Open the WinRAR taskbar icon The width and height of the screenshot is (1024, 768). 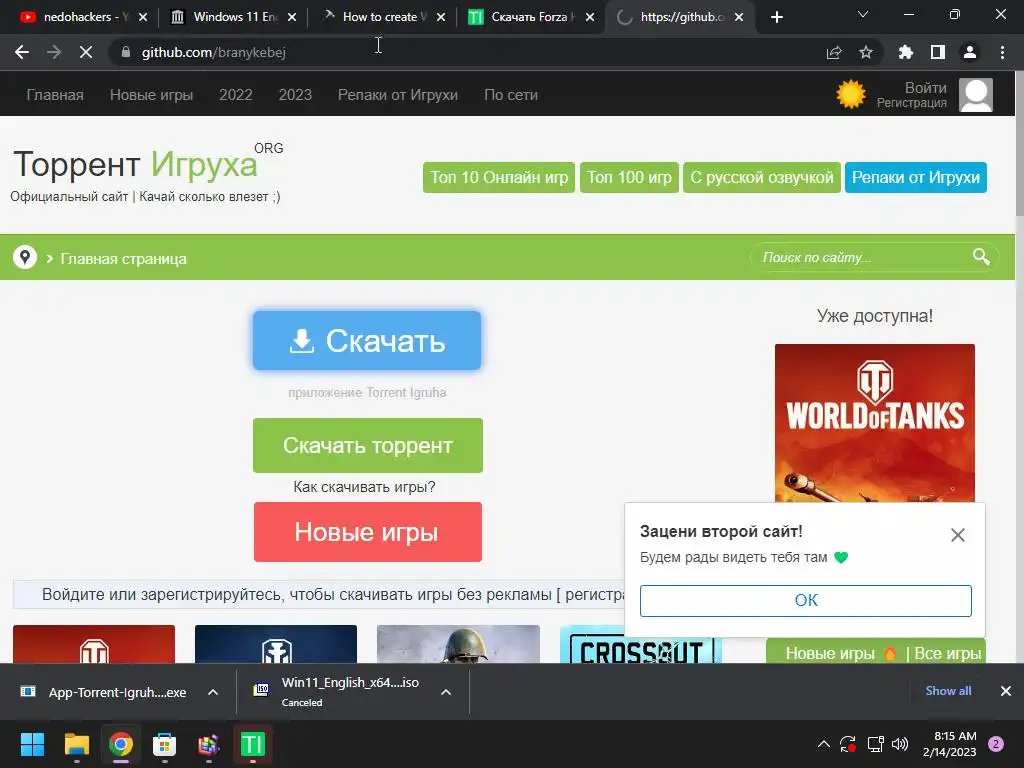(208, 744)
